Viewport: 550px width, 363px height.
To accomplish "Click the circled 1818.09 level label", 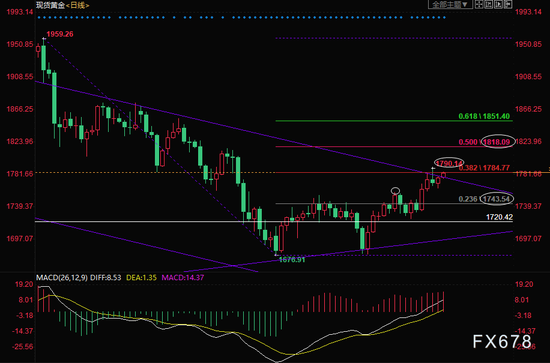I will pyautogui.click(x=496, y=142).
